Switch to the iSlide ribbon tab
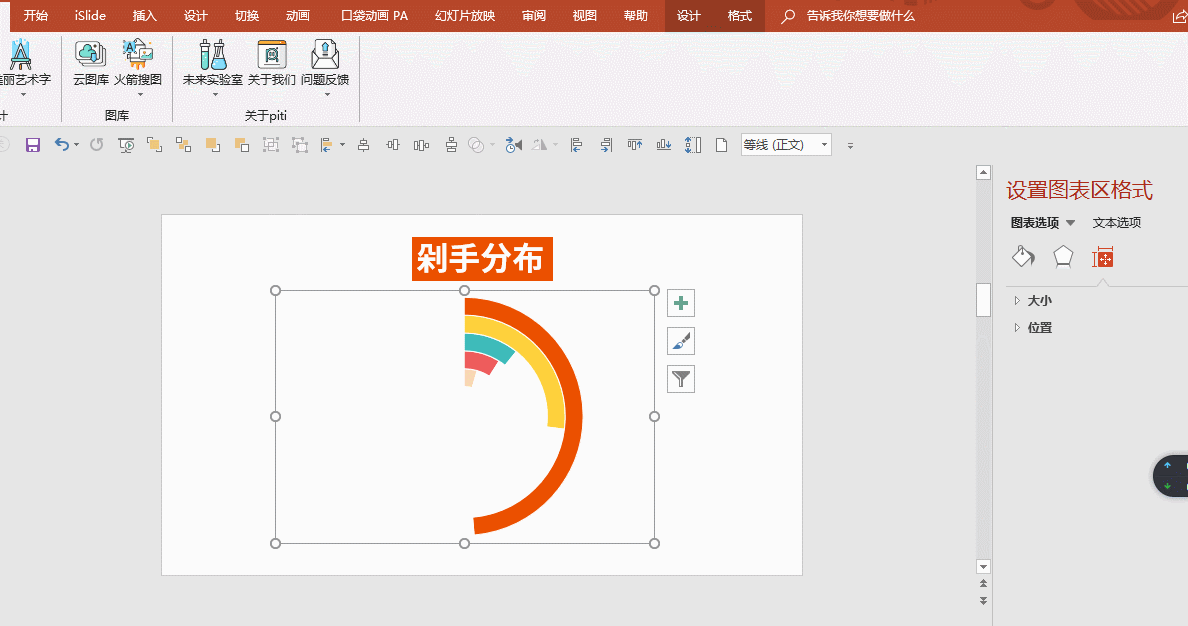Viewport: 1188px width, 626px height. tap(90, 16)
